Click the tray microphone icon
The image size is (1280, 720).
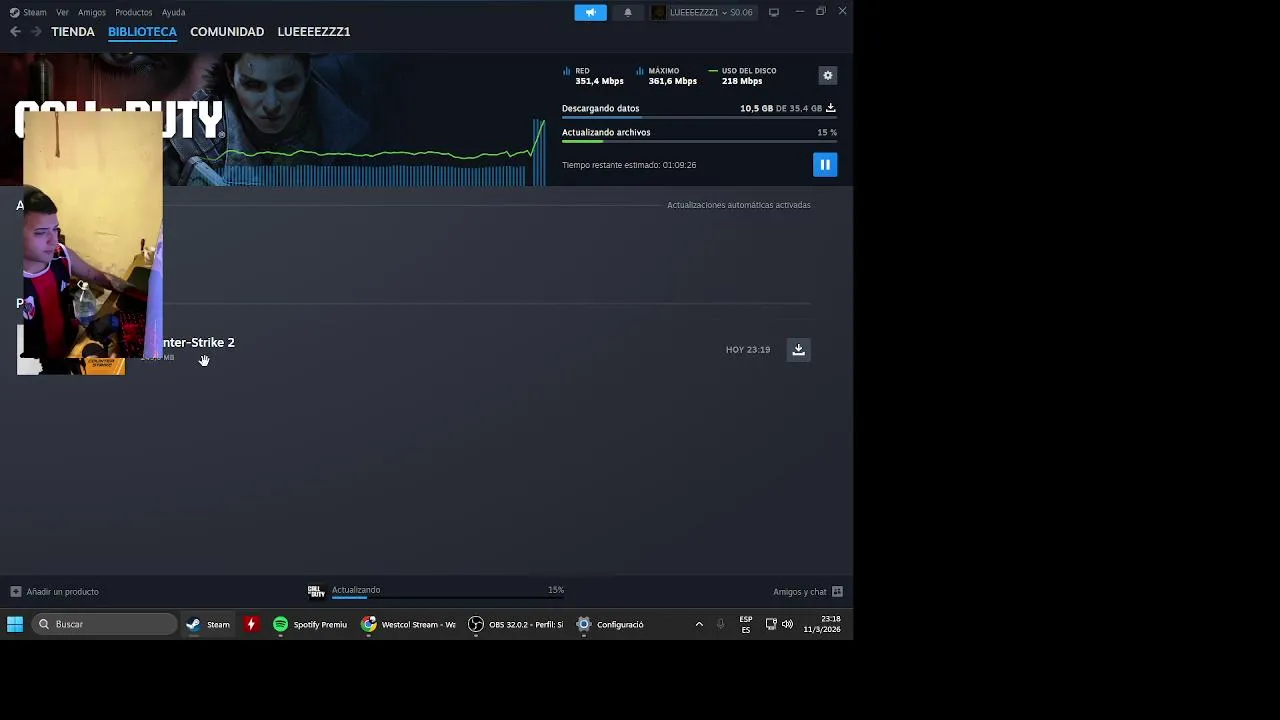(x=720, y=624)
